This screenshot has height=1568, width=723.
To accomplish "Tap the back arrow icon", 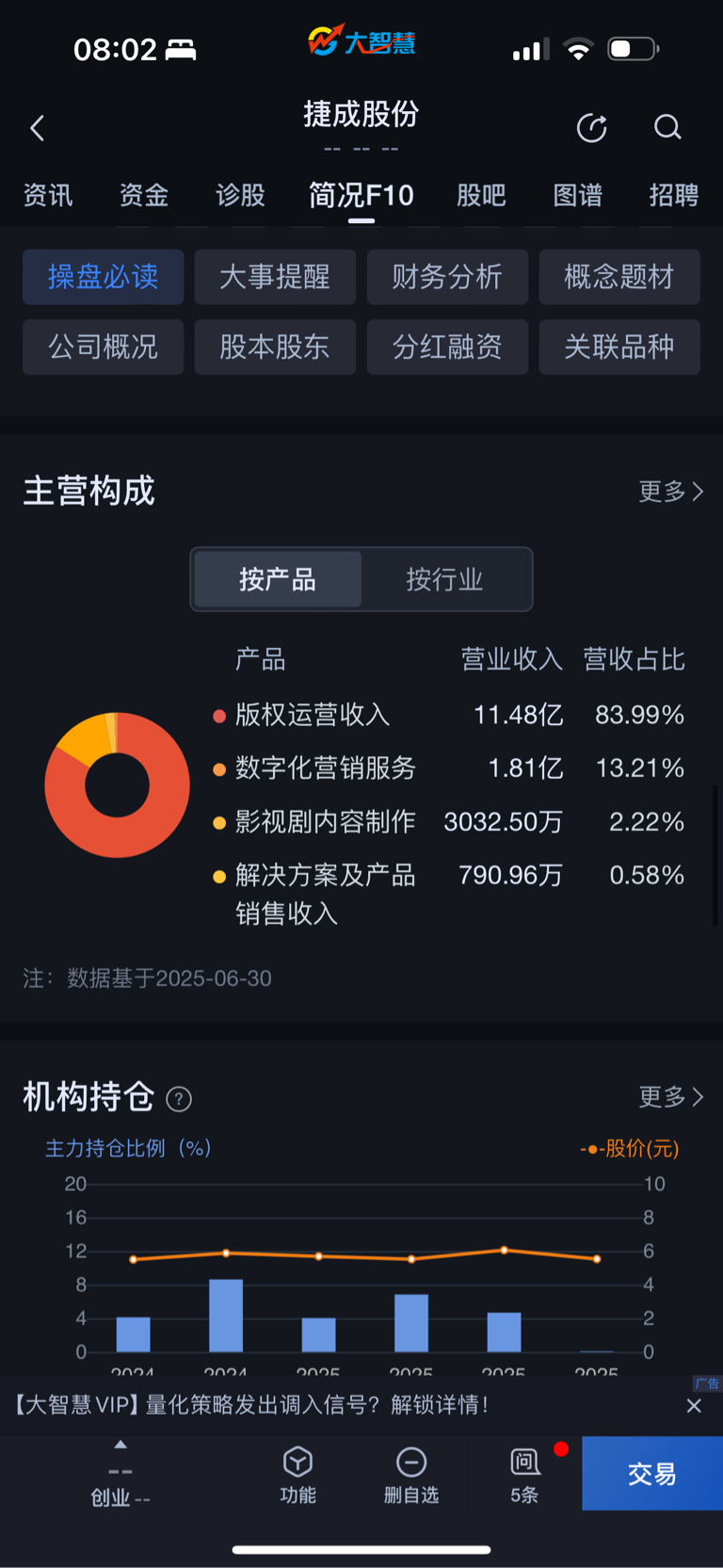I will tap(38, 128).
